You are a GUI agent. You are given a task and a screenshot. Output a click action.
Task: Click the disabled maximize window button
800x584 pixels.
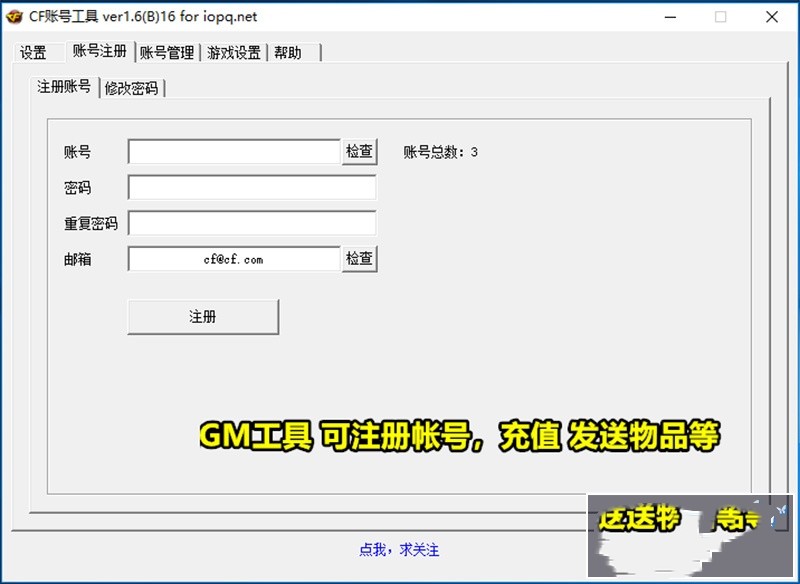tap(720, 17)
